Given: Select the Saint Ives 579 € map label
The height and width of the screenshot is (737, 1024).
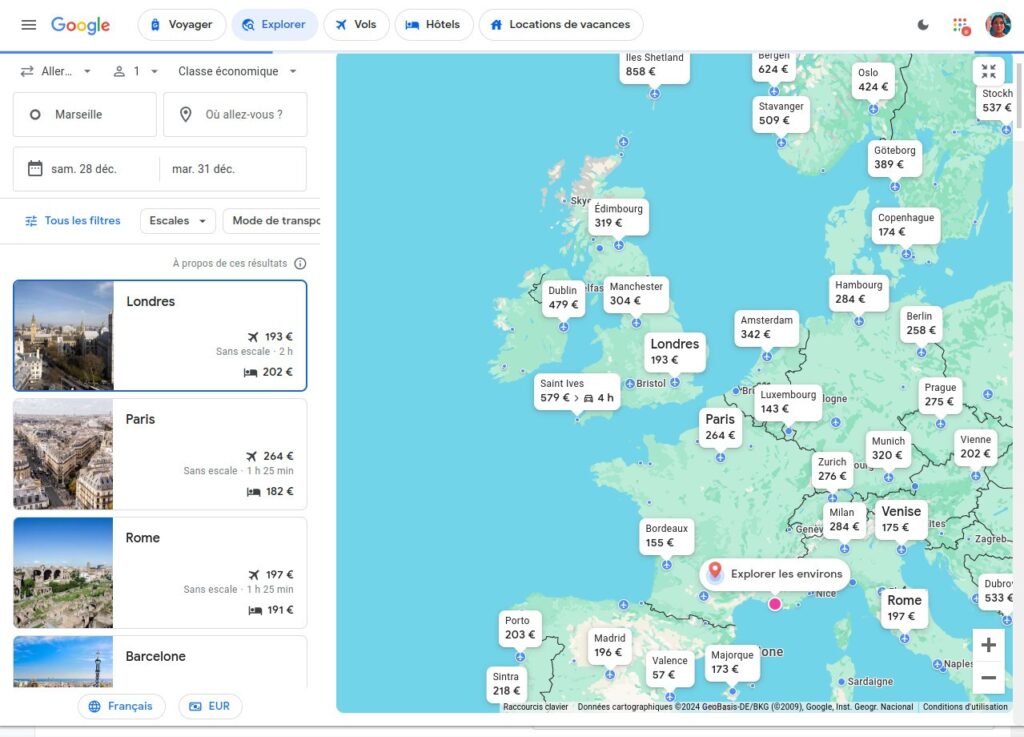Looking at the screenshot, I should (577, 390).
